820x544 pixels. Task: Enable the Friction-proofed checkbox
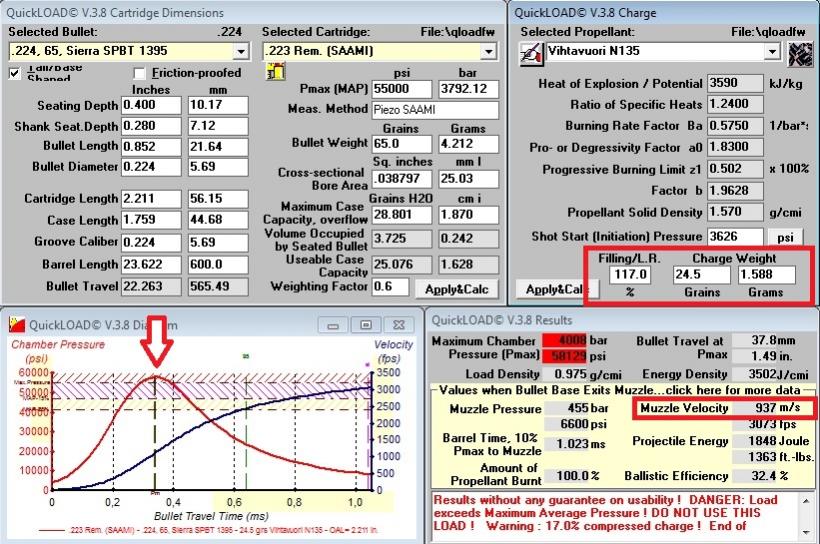pos(139,73)
